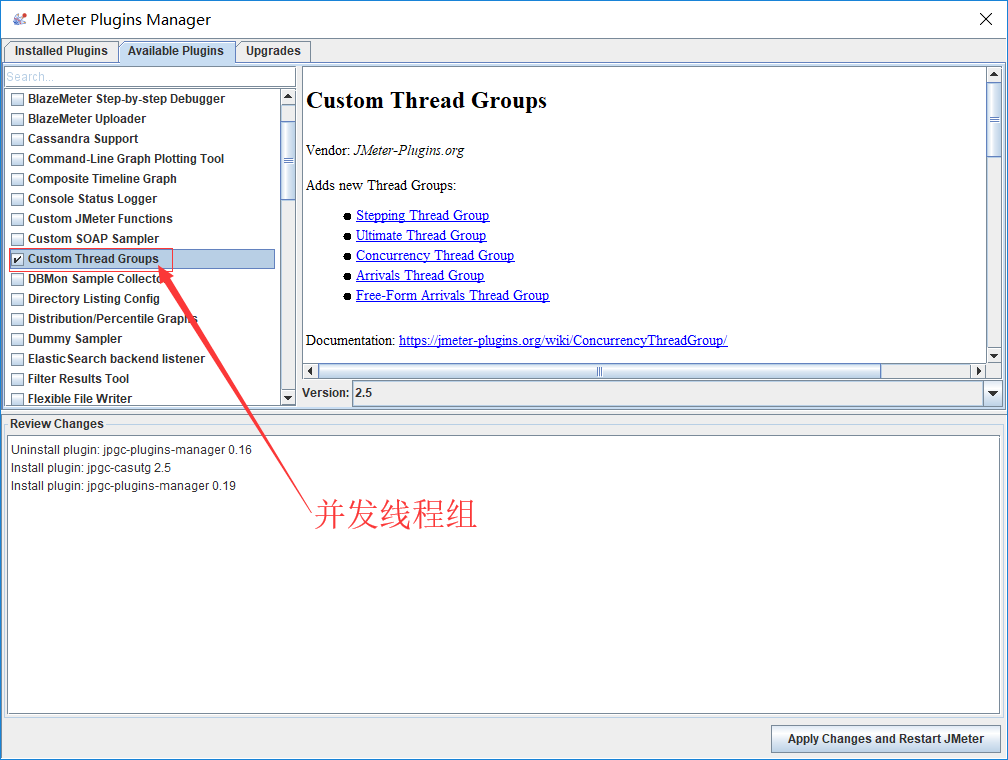Enable Distribution/Percentile Graphs checkbox
This screenshot has height=760, width=1008.
(17, 319)
